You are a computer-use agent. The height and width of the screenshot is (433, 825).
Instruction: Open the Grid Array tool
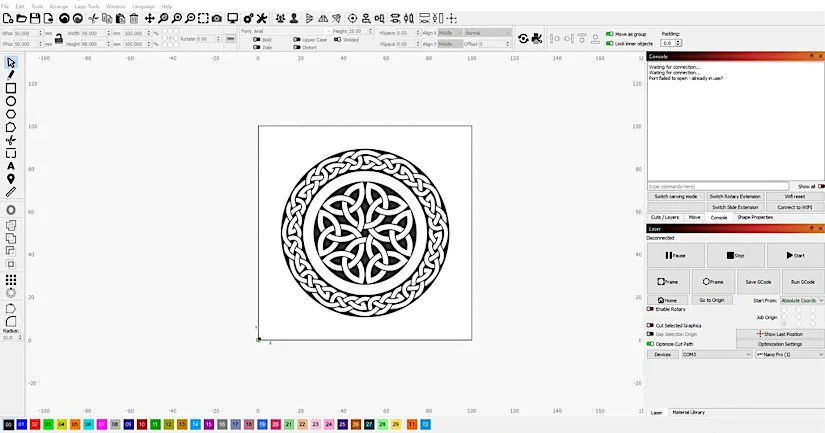pyautogui.click(x=11, y=279)
